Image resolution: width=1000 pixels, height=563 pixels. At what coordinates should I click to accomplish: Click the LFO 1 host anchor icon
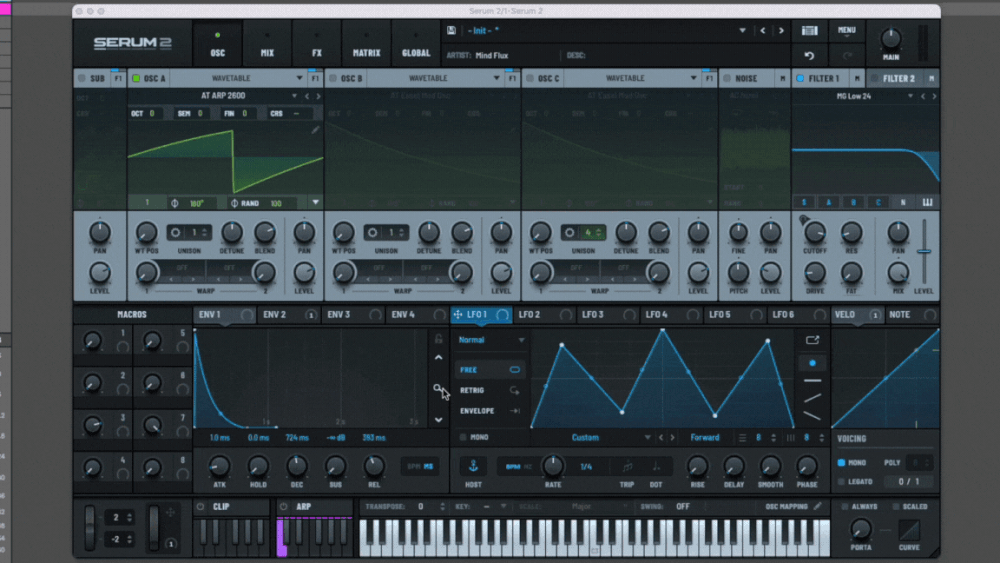(473, 467)
